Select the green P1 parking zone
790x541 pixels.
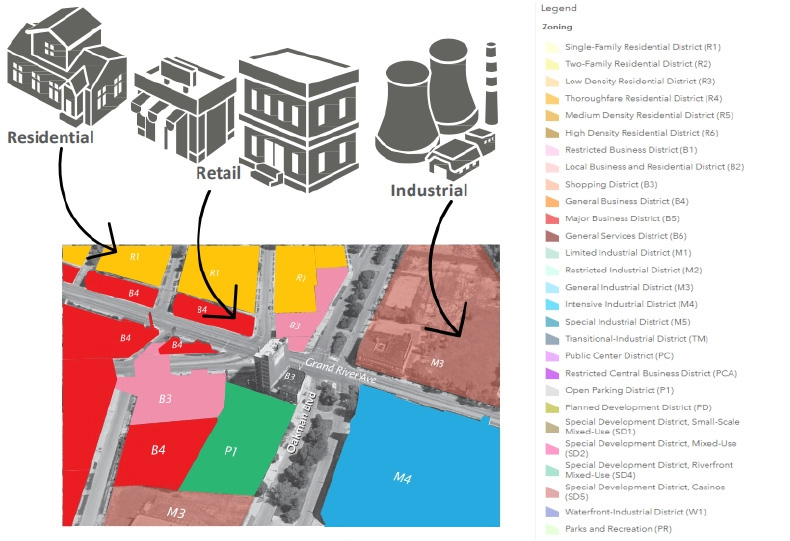(233, 450)
